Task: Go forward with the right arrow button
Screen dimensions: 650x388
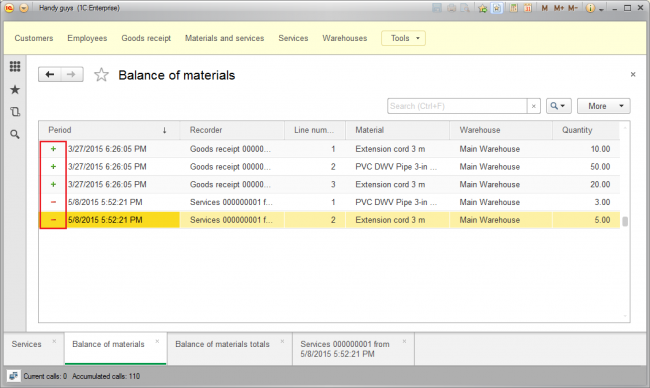Action: tap(72, 75)
